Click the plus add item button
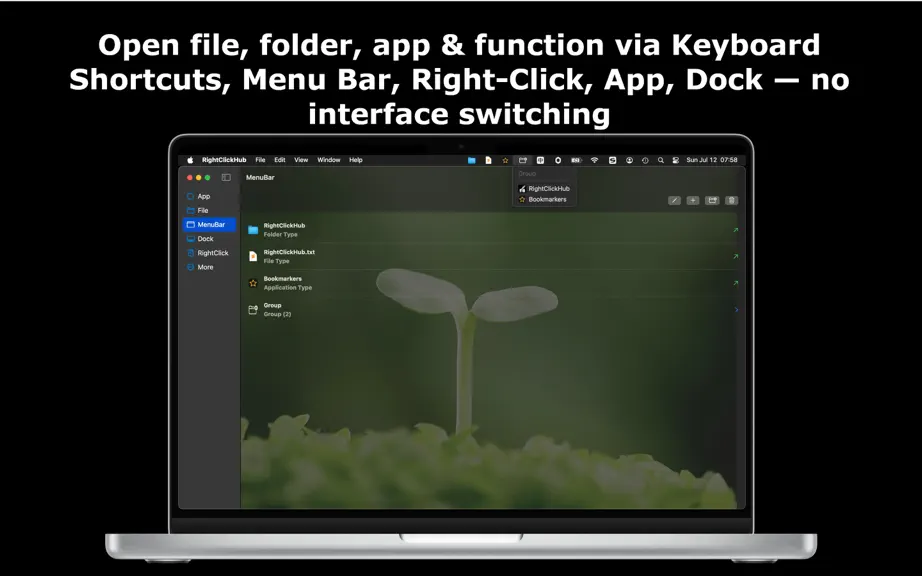Screen dimensions: 922x576 coord(693,200)
